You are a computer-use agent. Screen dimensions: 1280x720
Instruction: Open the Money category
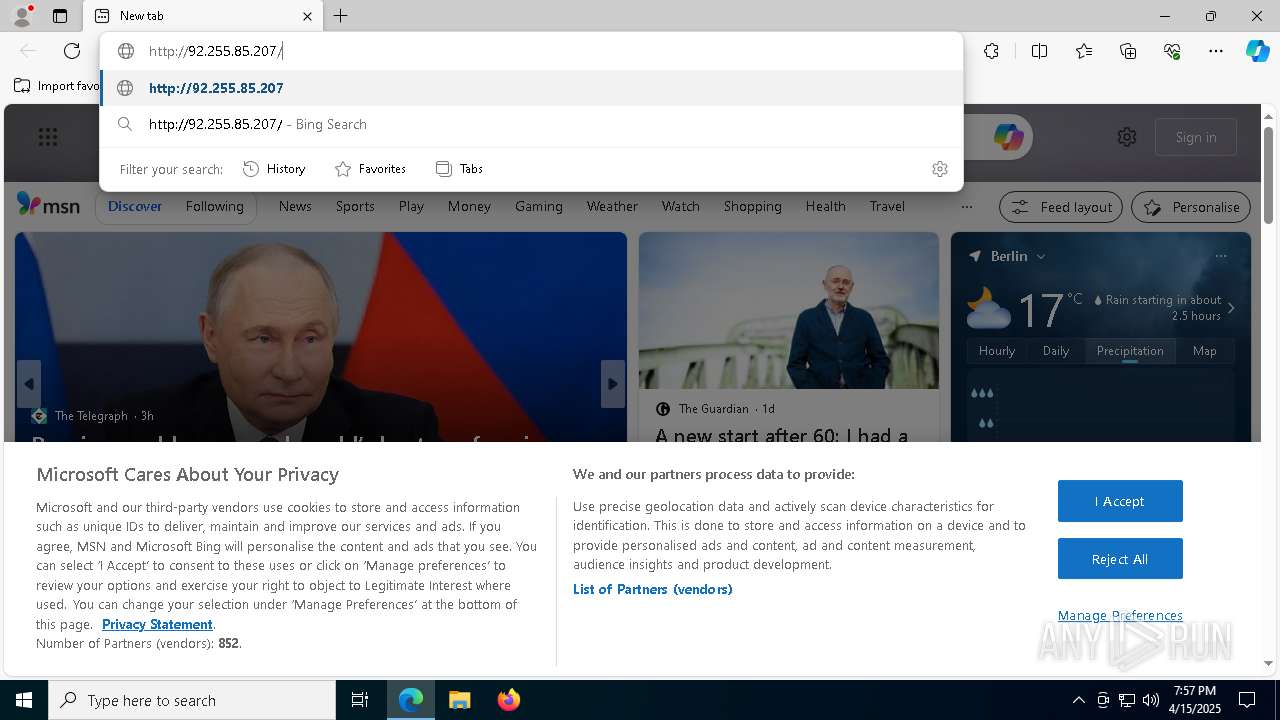coord(469,206)
